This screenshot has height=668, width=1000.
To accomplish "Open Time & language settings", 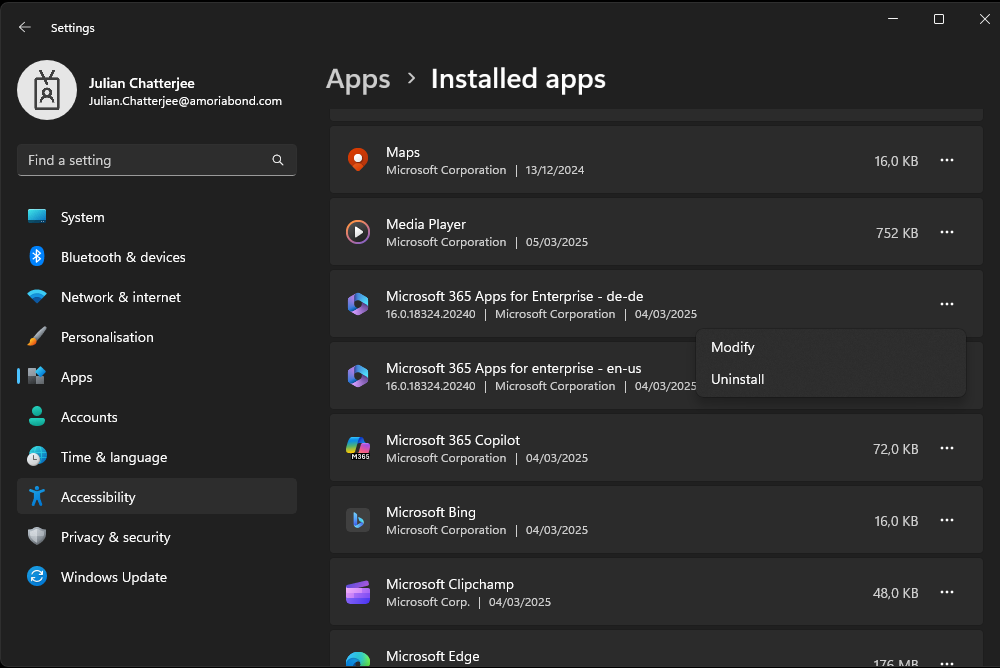I will click(157, 457).
